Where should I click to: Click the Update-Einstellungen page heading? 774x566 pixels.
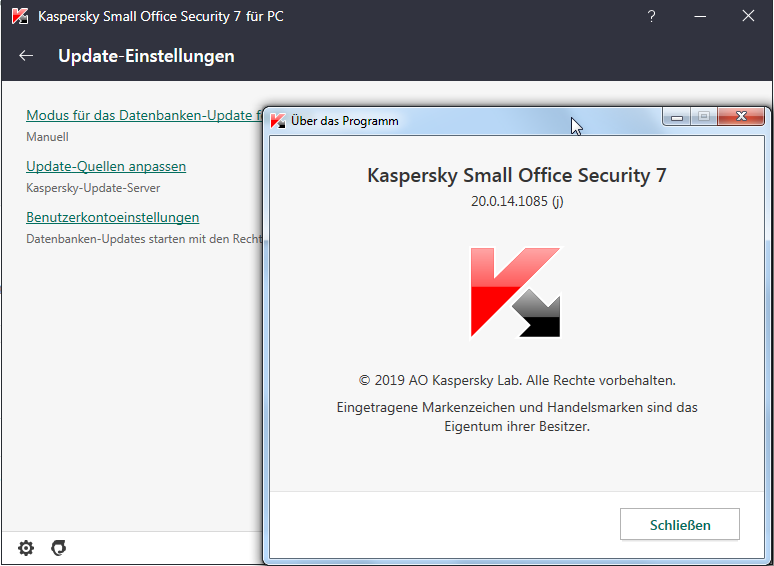pyautogui.click(x=146, y=56)
